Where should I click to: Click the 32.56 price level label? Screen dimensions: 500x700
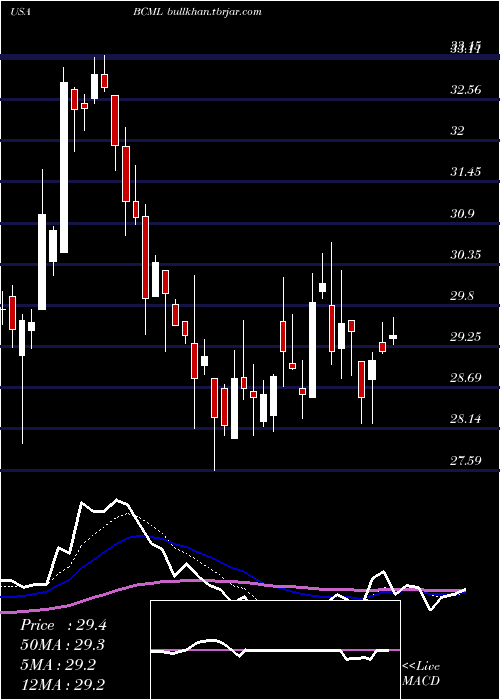(466, 90)
